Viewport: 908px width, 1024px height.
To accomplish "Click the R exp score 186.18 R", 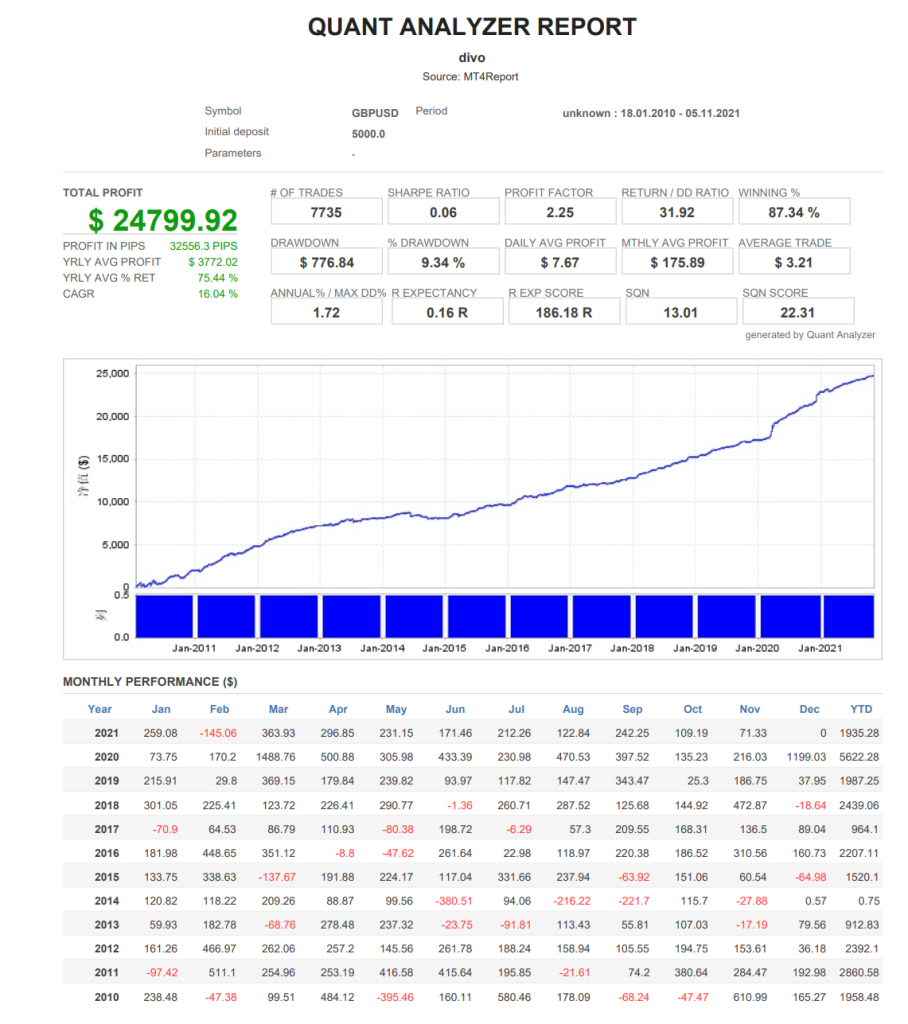I will [564, 313].
